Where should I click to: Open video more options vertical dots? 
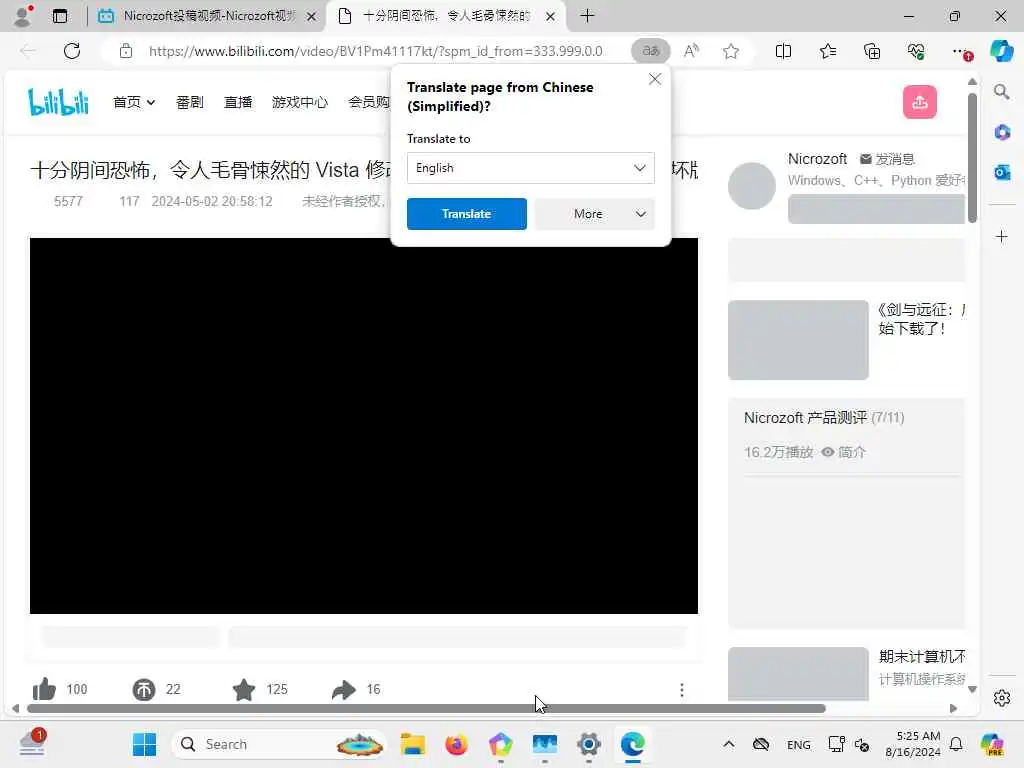tap(681, 690)
